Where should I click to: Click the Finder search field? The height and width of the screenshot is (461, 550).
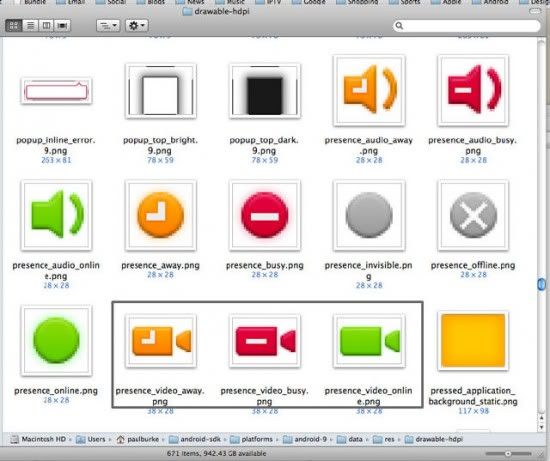467,26
